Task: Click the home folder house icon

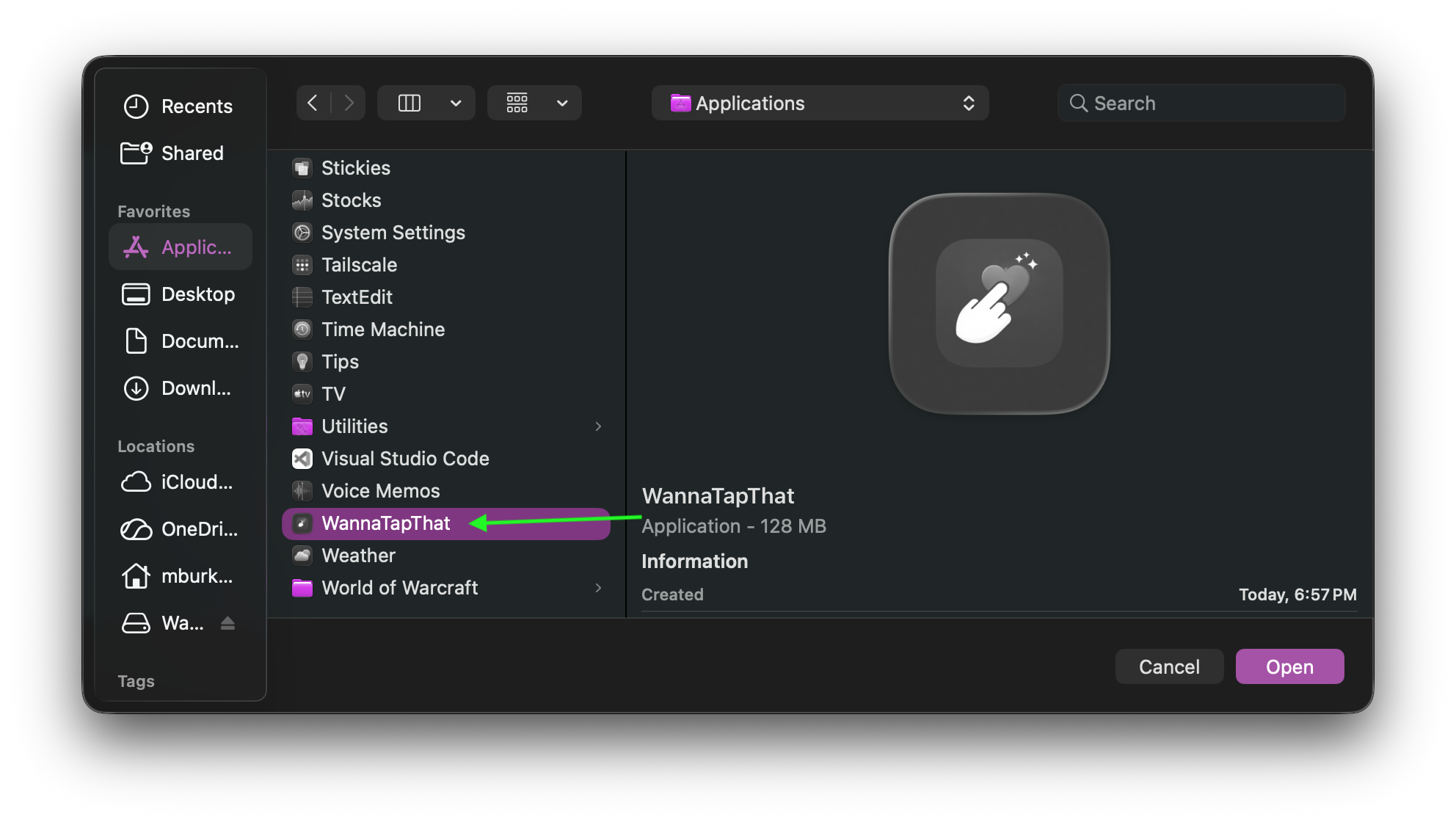Action: pyautogui.click(x=136, y=576)
